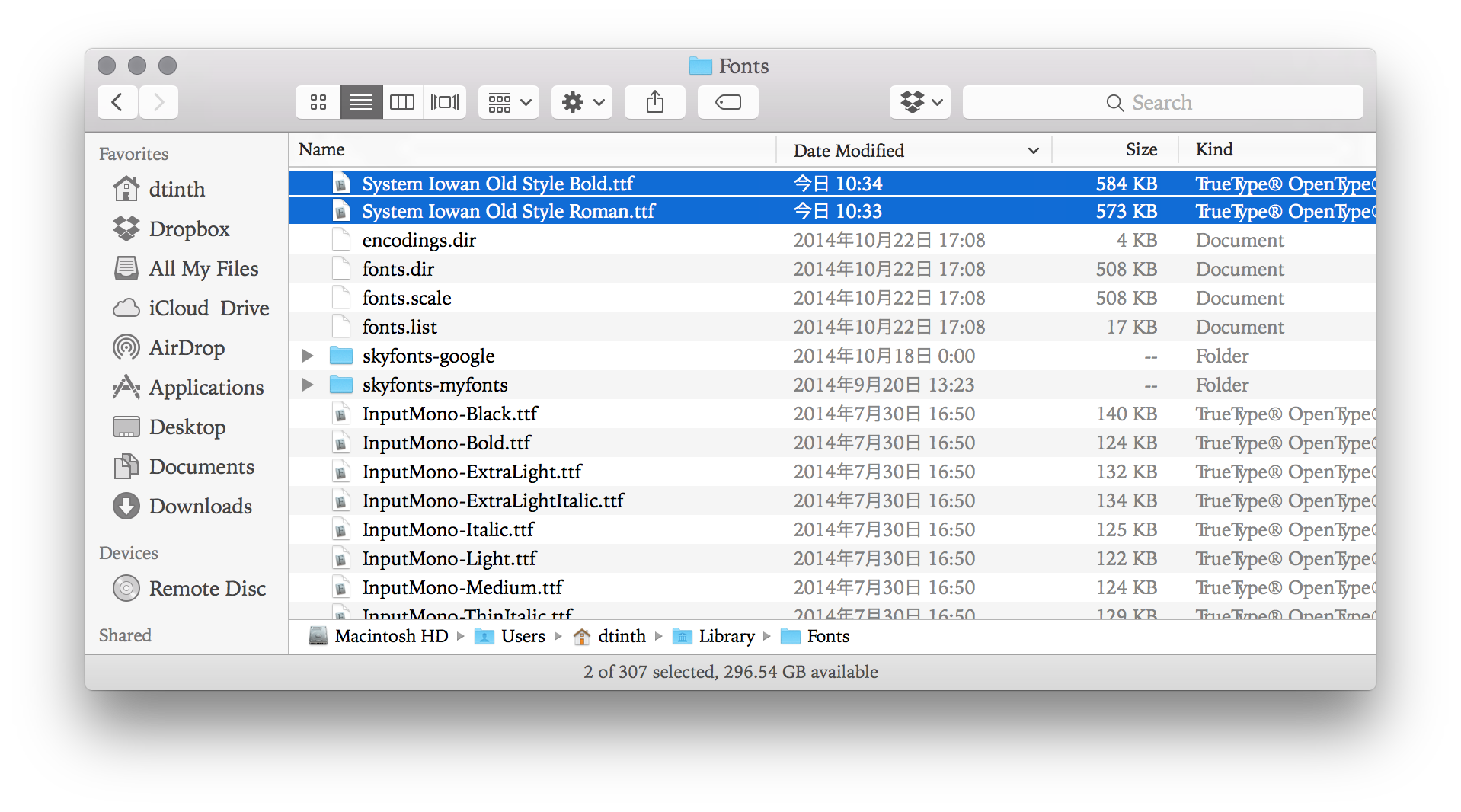Switch to list view

(361, 102)
